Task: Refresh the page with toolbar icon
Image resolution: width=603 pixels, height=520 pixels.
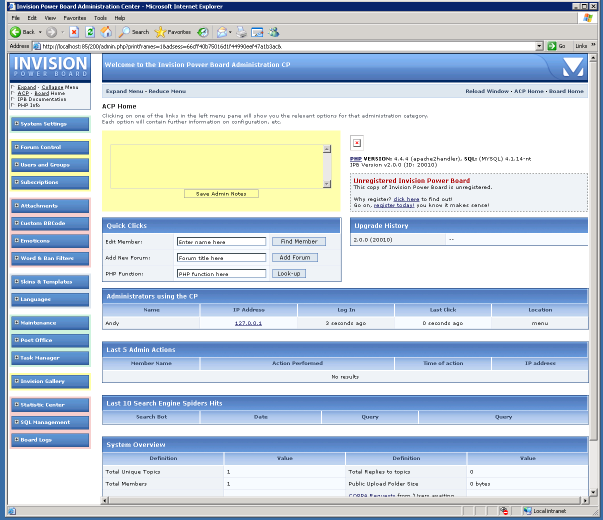Action: [x=90, y=32]
